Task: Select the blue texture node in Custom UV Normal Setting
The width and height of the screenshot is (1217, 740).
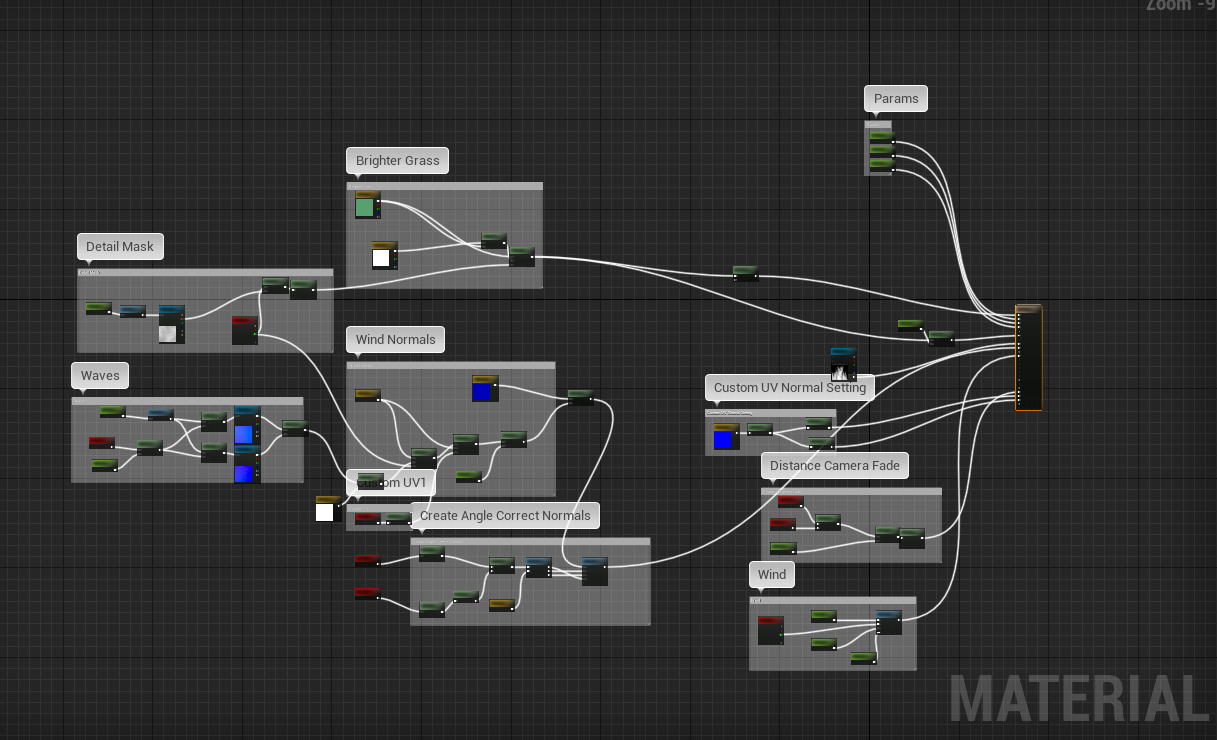Action: [x=726, y=436]
